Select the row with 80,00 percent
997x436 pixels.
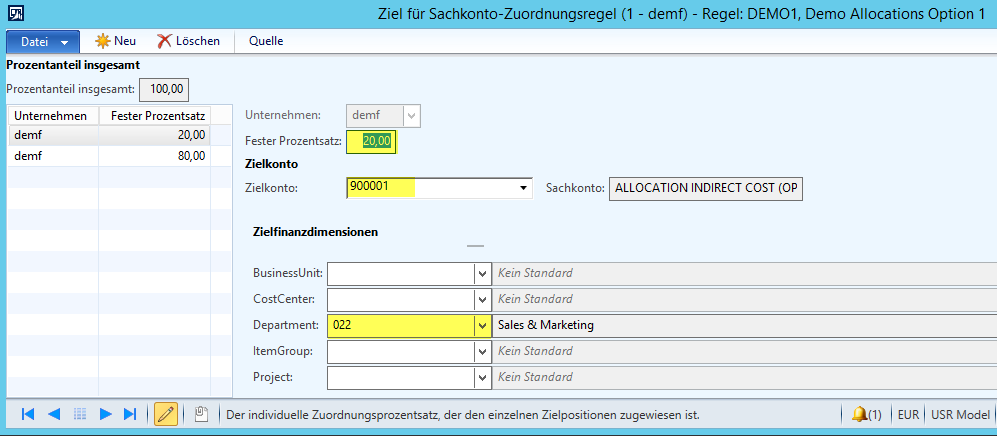[110, 156]
